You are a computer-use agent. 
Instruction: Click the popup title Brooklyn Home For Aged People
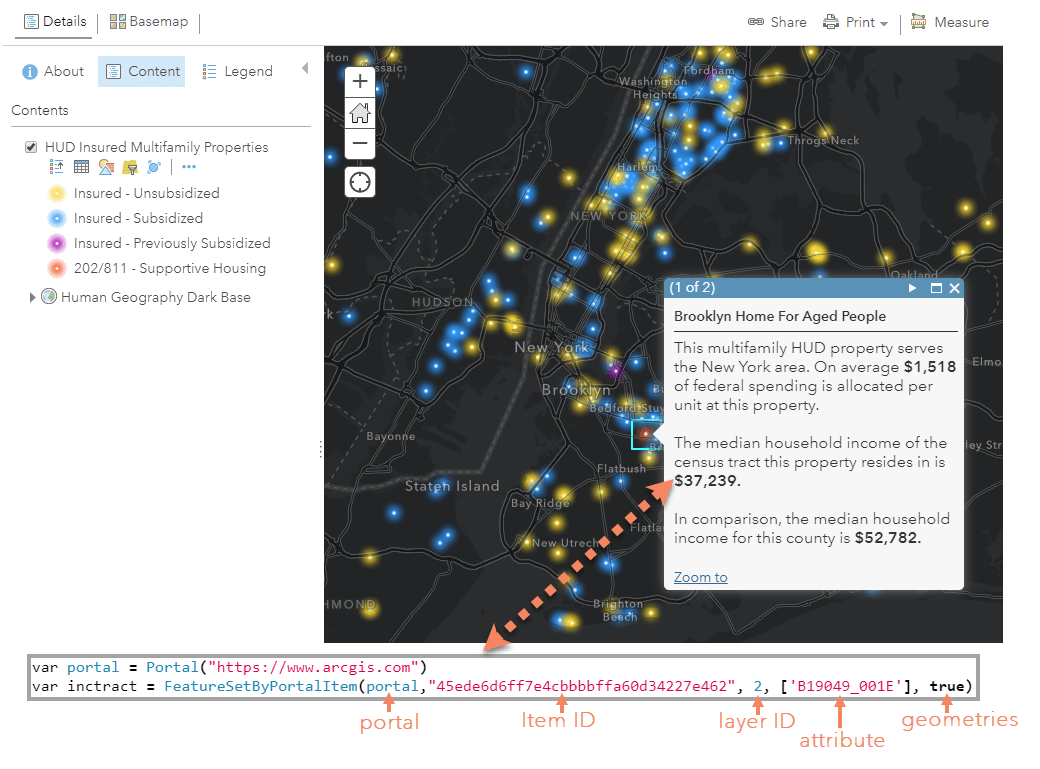pos(780,316)
